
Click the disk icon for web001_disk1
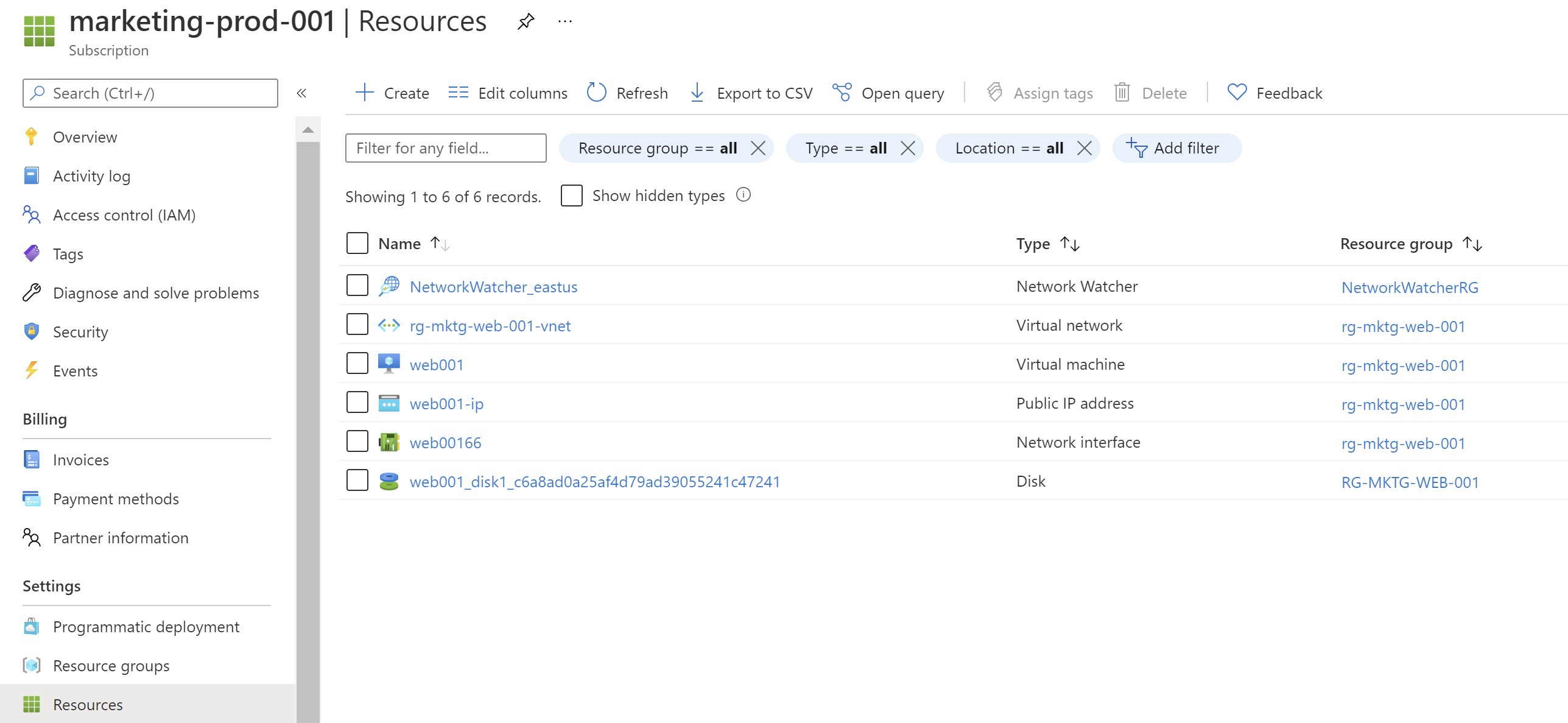pos(389,481)
